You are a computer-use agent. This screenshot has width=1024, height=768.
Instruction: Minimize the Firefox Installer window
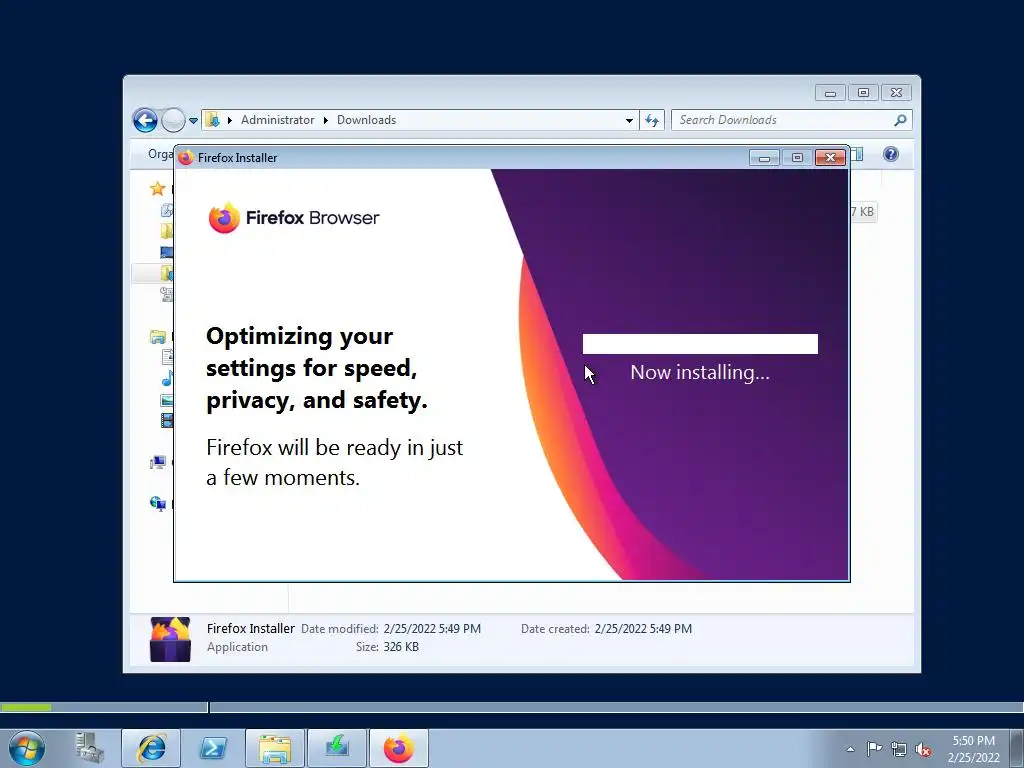pyautogui.click(x=764, y=157)
